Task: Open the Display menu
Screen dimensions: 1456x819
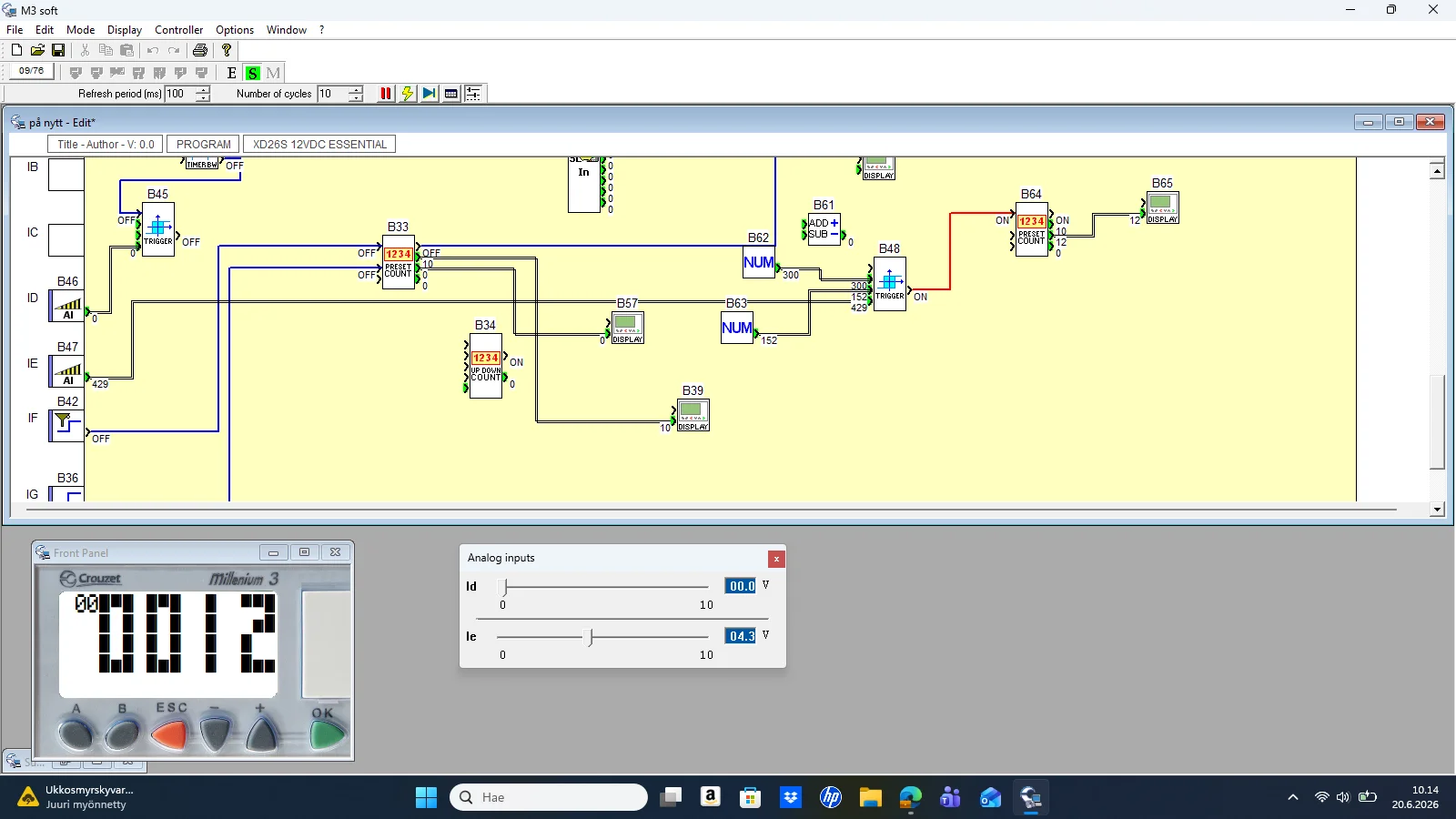Action: (125, 30)
